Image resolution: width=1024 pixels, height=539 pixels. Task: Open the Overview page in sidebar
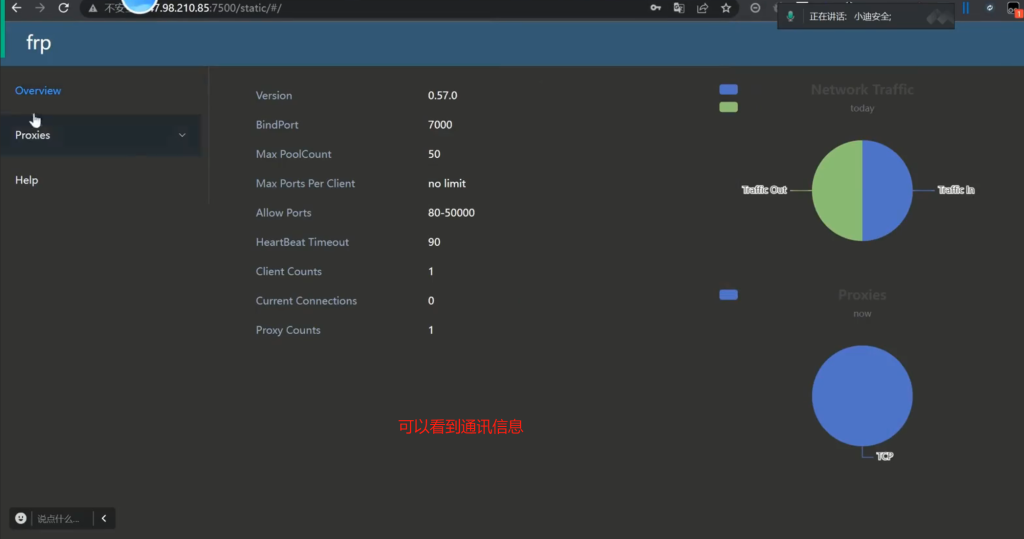coord(38,91)
